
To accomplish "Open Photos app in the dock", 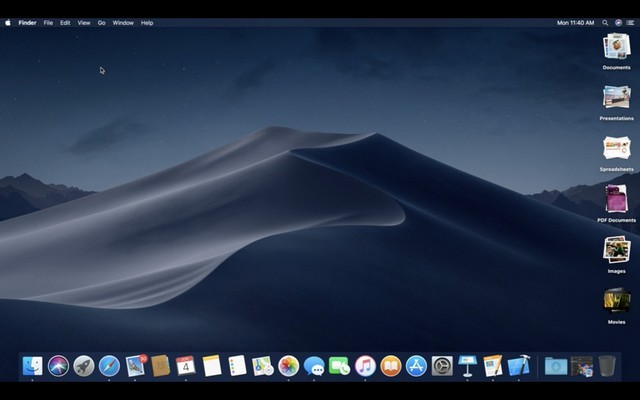I will (289, 366).
